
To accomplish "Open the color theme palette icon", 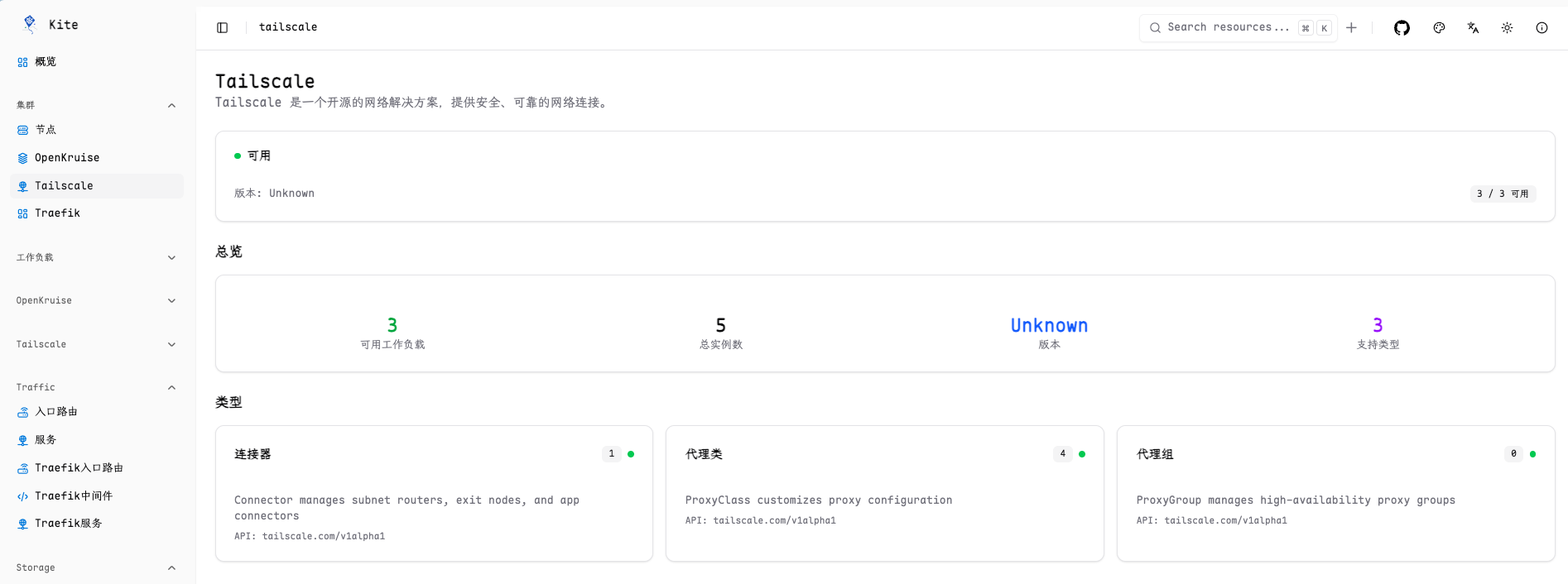I will [1439, 28].
